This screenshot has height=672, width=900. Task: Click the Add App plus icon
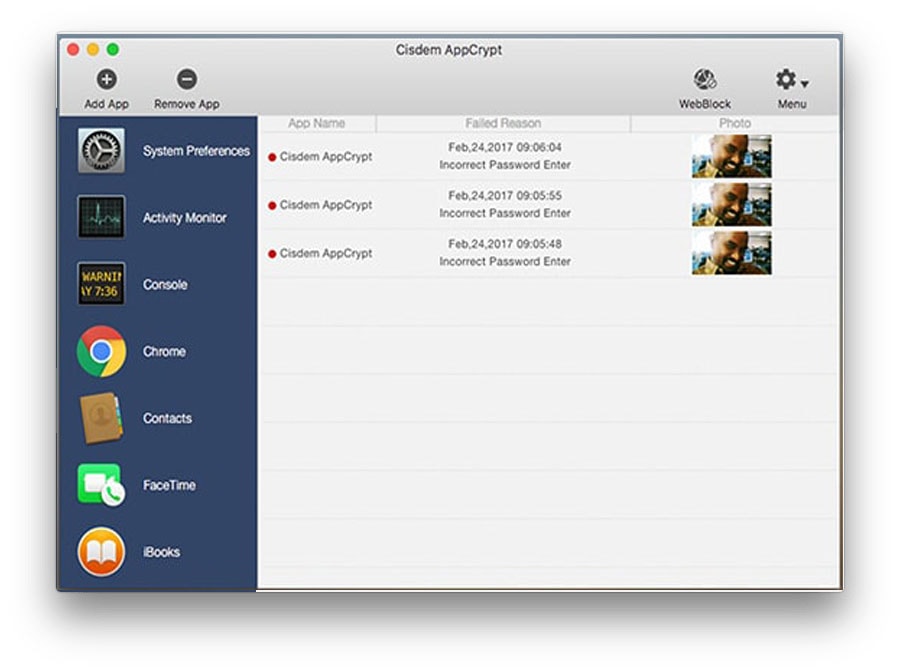107,79
